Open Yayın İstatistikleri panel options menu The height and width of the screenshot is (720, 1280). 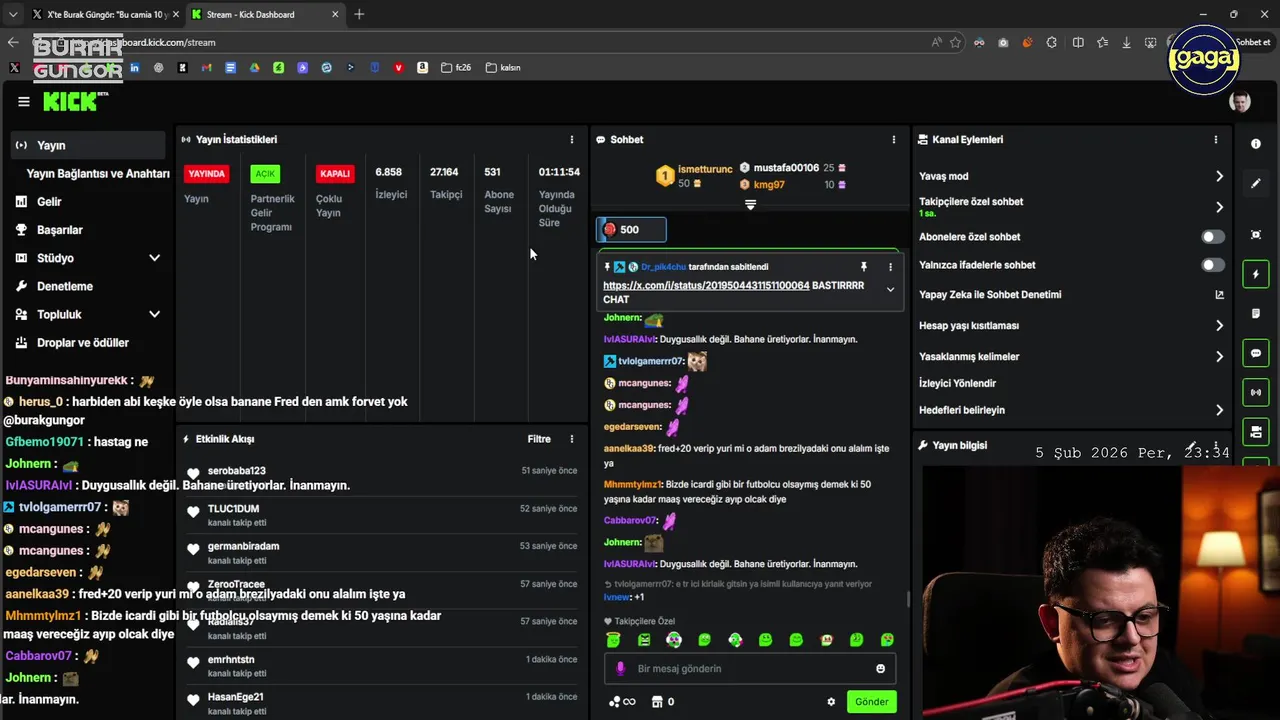click(572, 140)
